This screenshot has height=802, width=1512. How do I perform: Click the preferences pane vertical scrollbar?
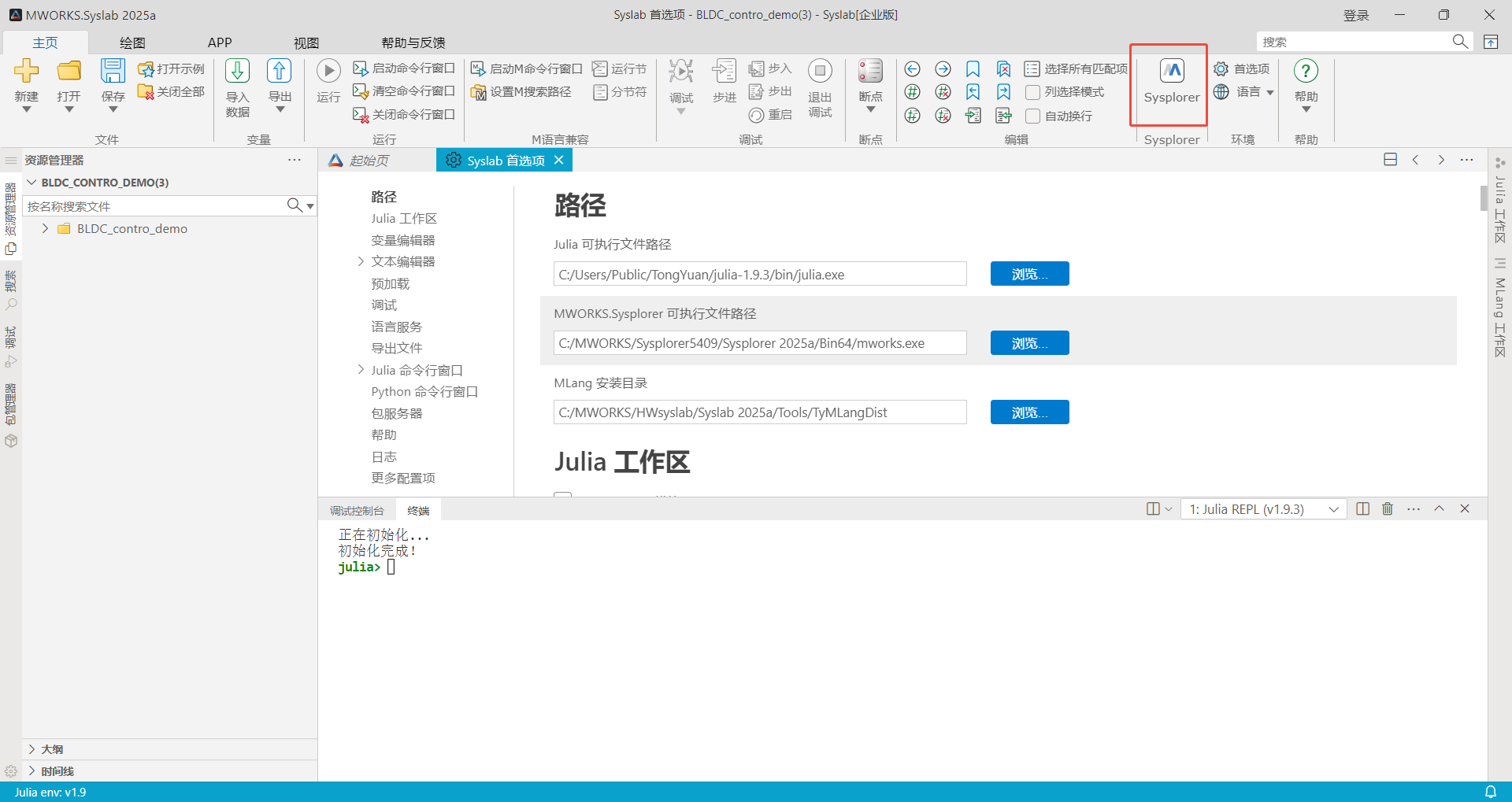[x=1484, y=199]
